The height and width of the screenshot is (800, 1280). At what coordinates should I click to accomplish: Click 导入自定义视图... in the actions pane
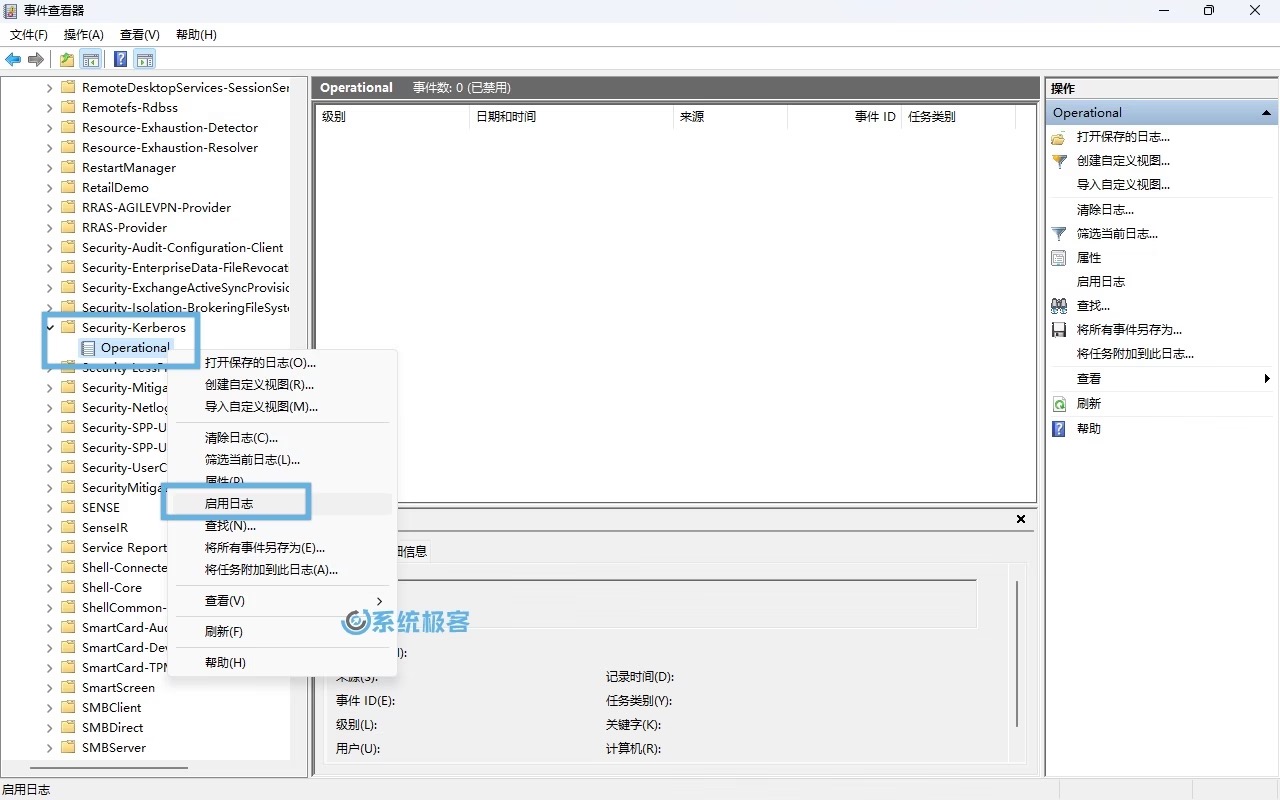click(1123, 185)
